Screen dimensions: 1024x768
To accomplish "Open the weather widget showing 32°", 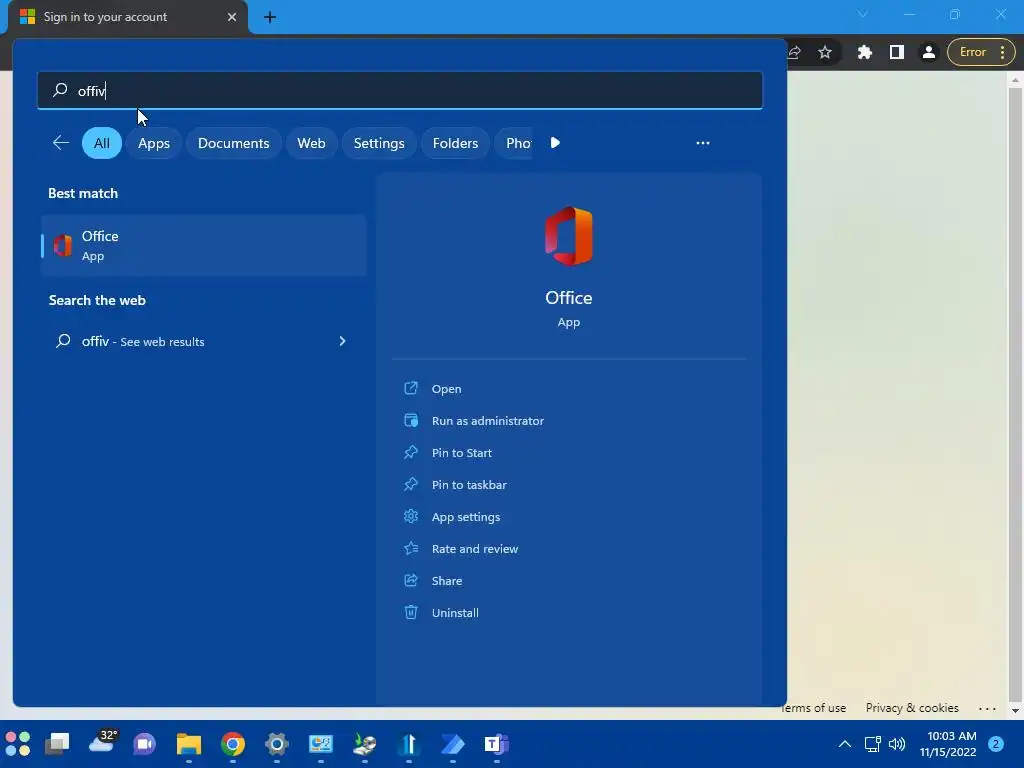I will [103, 742].
